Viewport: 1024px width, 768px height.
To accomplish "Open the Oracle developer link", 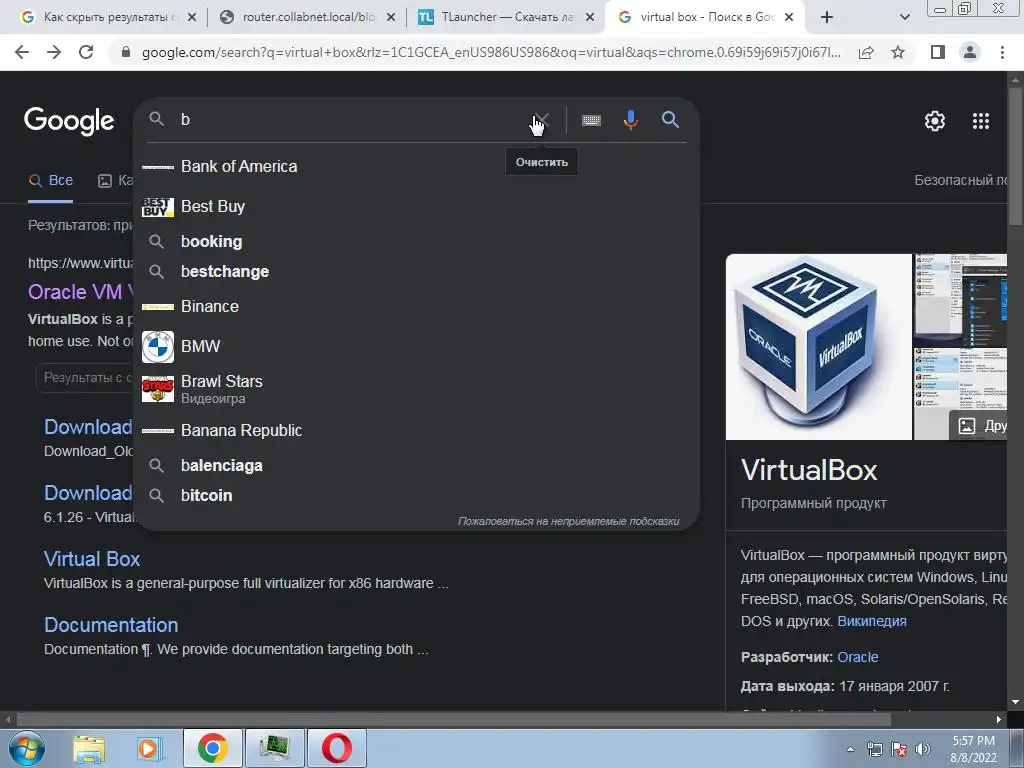I will tap(857, 657).
